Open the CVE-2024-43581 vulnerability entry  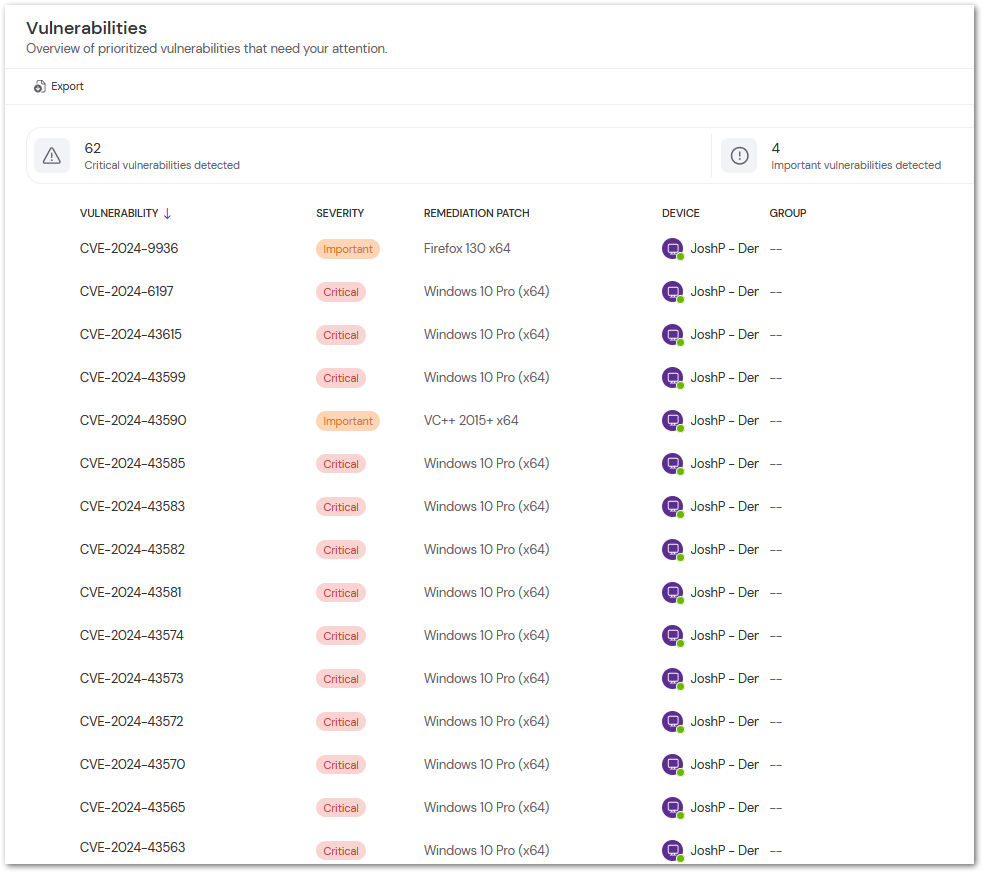point(133,592)
